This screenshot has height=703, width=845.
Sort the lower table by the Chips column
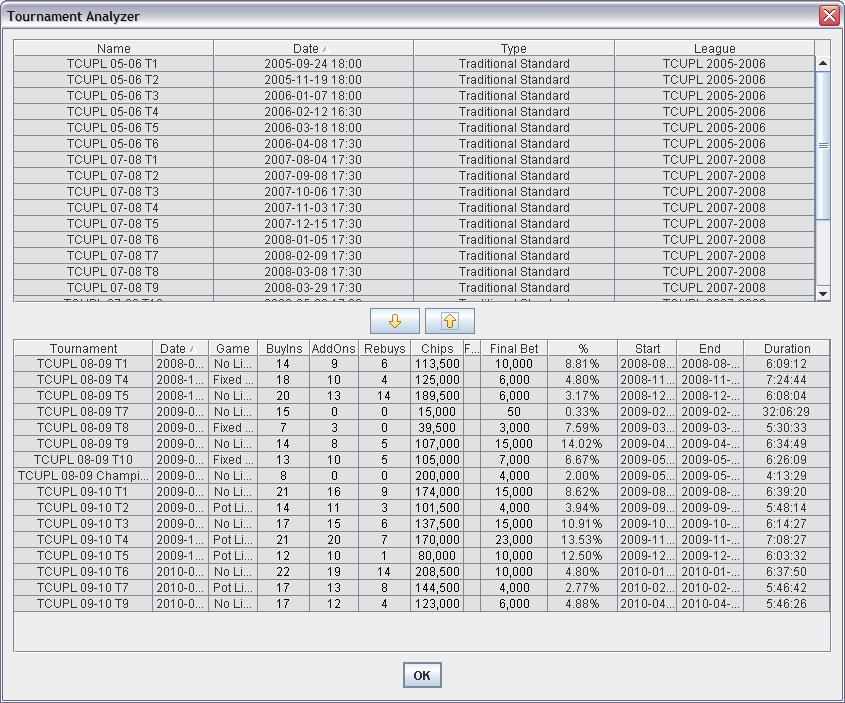click(436, 348)
